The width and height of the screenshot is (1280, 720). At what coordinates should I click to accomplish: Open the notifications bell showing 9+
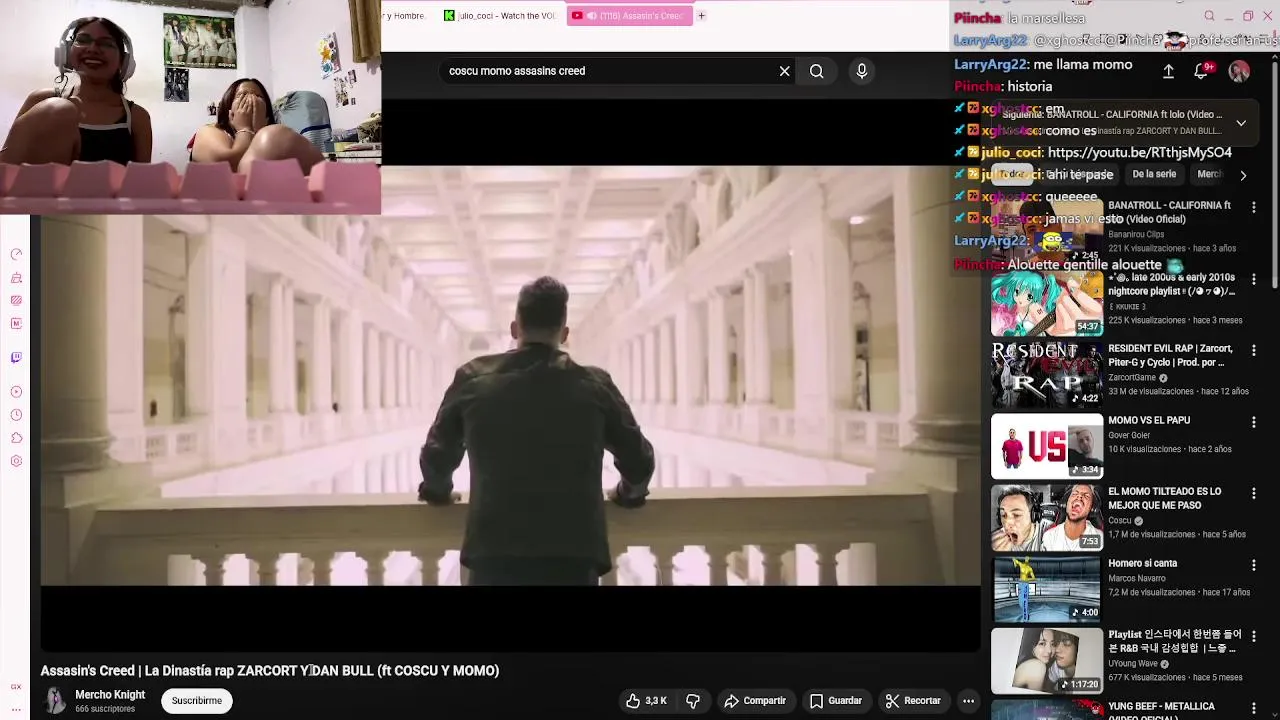[x=1202, y=71]
